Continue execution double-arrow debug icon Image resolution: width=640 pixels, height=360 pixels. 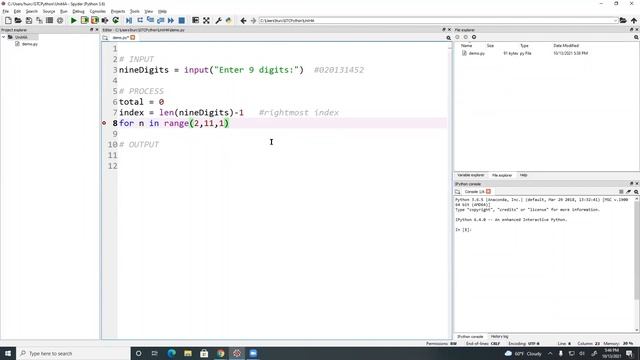point(171,20)
